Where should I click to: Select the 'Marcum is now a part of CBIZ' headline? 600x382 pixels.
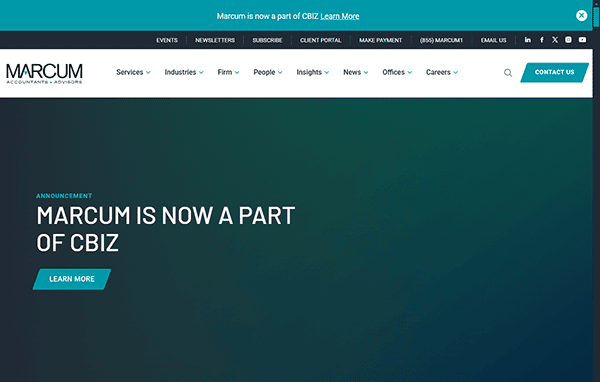tap(166, 229)
